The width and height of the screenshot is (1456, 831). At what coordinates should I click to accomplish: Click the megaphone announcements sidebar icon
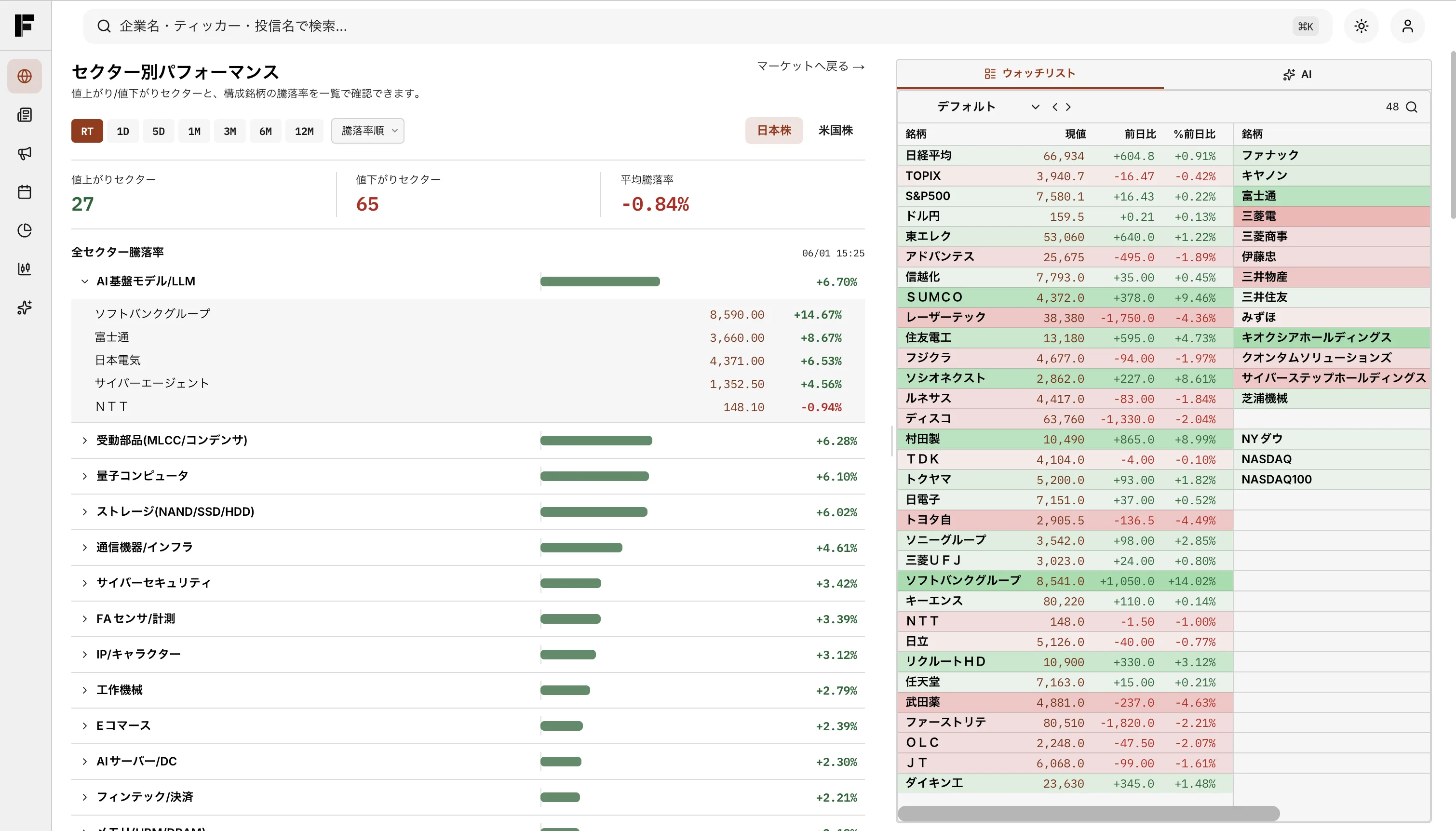click(x=25, y=153)
